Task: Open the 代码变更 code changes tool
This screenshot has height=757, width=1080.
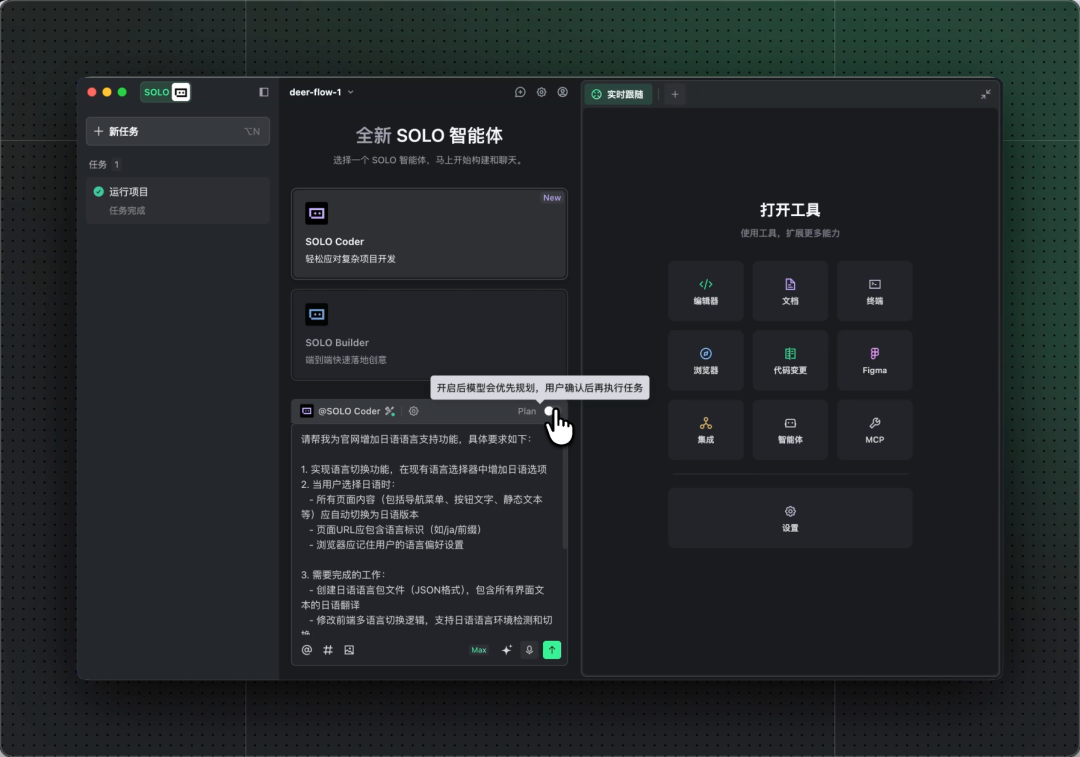Action: coord(790,361)
